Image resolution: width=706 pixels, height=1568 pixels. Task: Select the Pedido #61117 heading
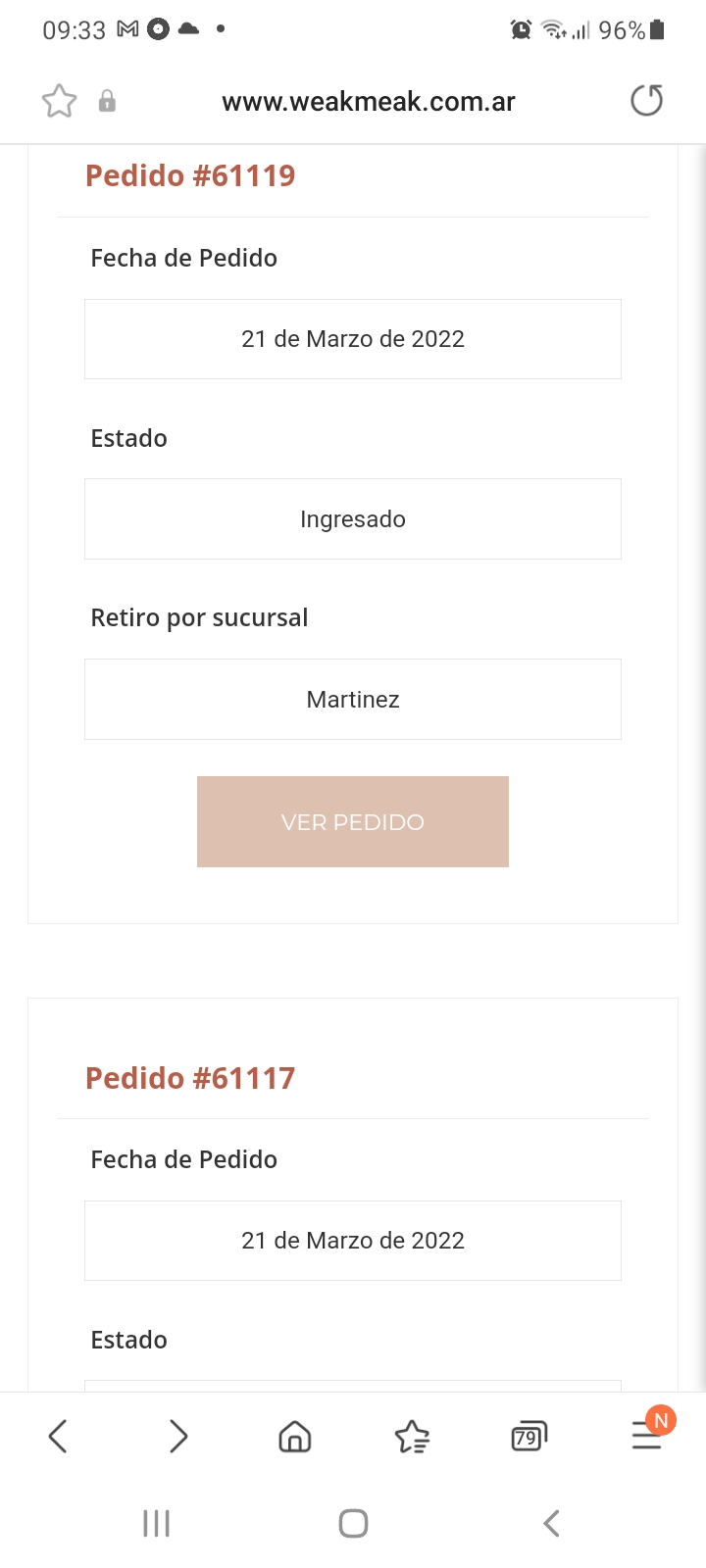[x=190, y=1078]
